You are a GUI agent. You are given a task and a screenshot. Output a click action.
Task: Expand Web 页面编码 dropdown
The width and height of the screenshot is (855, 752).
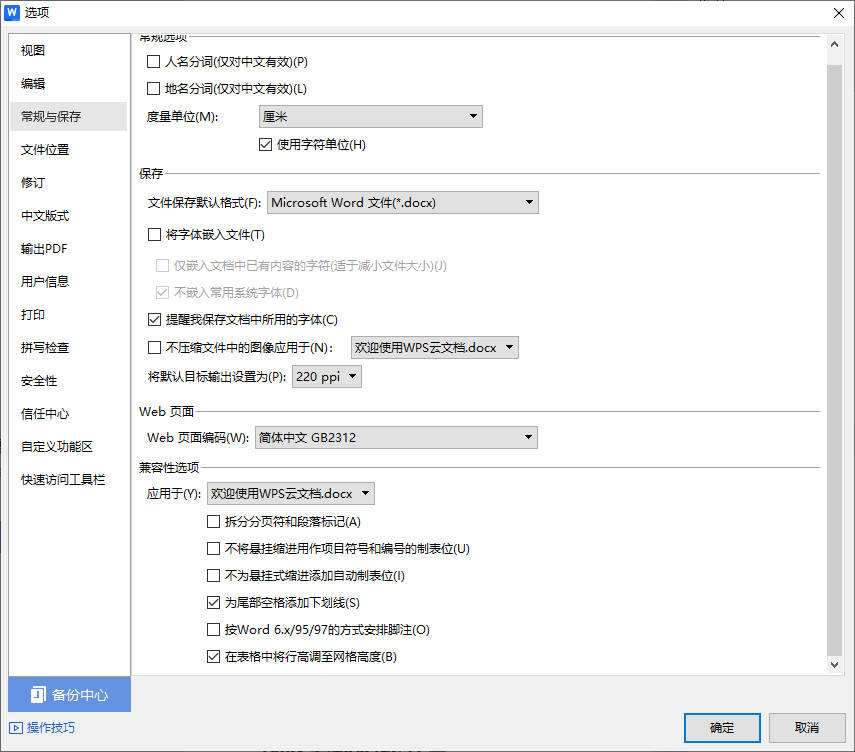(395, 438)
